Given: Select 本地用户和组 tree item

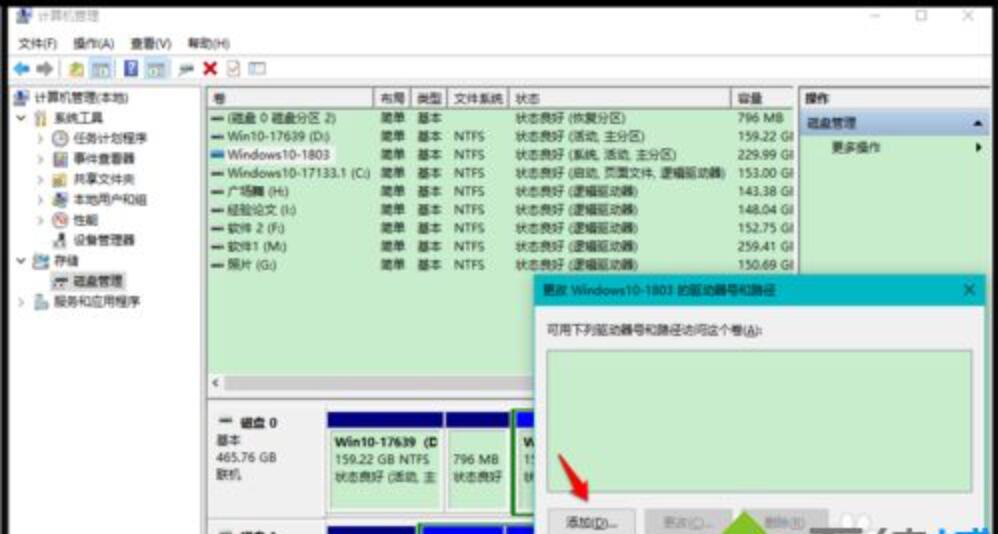Looking at the screenshot, I should (x=109, y=199).
